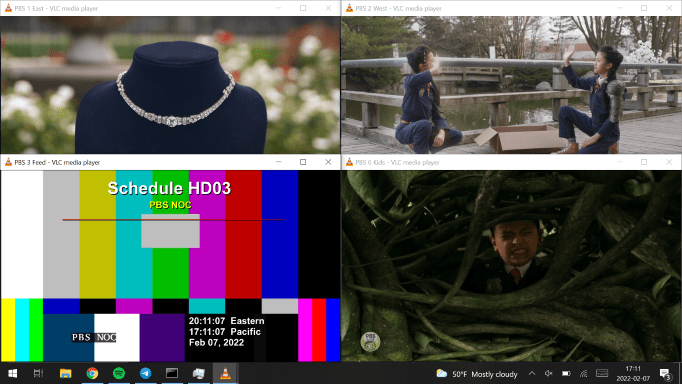The width and height of the screenshot is (682, 384).
Task: Launch File Explorer from the taskbar
Action: click(65, 373)
